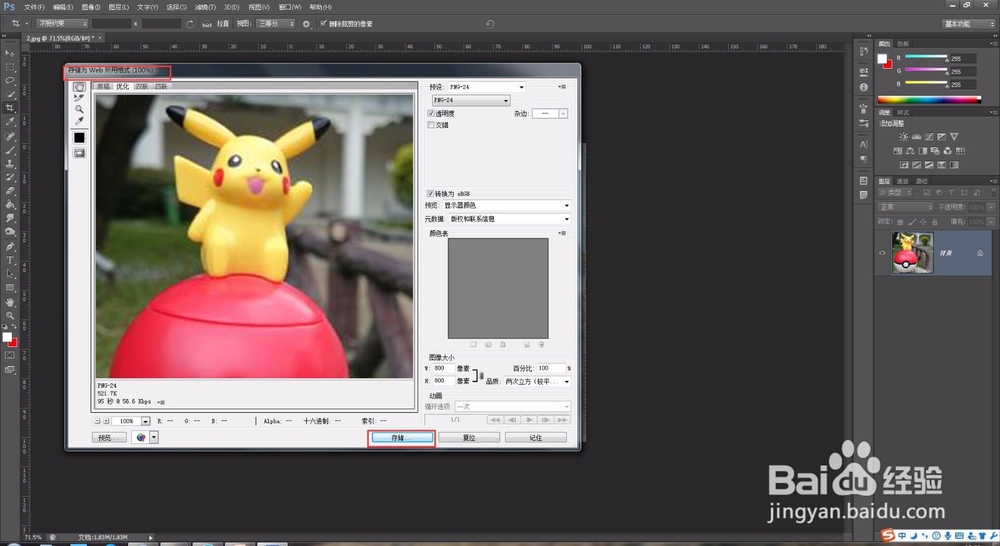Select the main Zoom tool in left toolbar

click(10, 315)
